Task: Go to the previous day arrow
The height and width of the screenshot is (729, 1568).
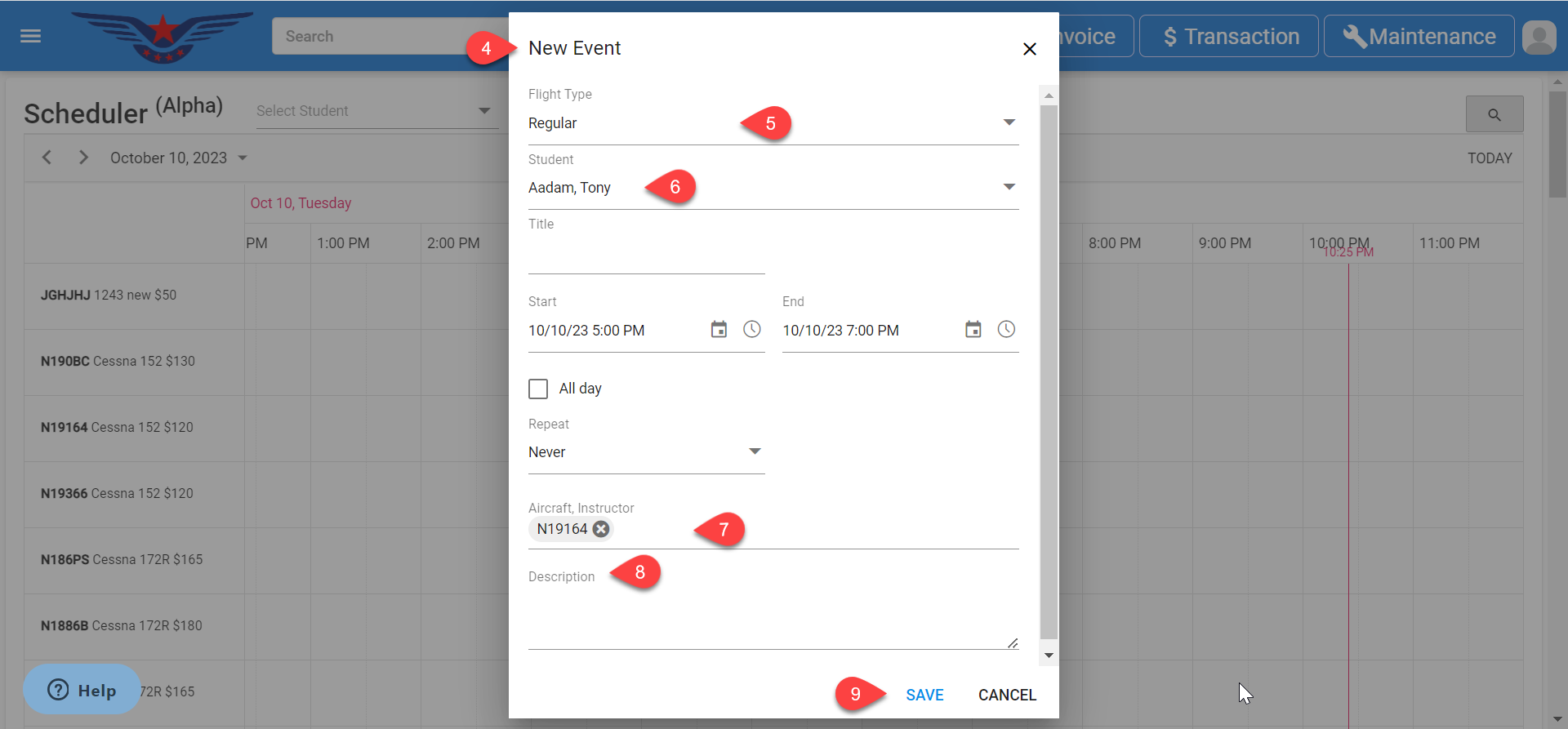Action: click(47, 158)
